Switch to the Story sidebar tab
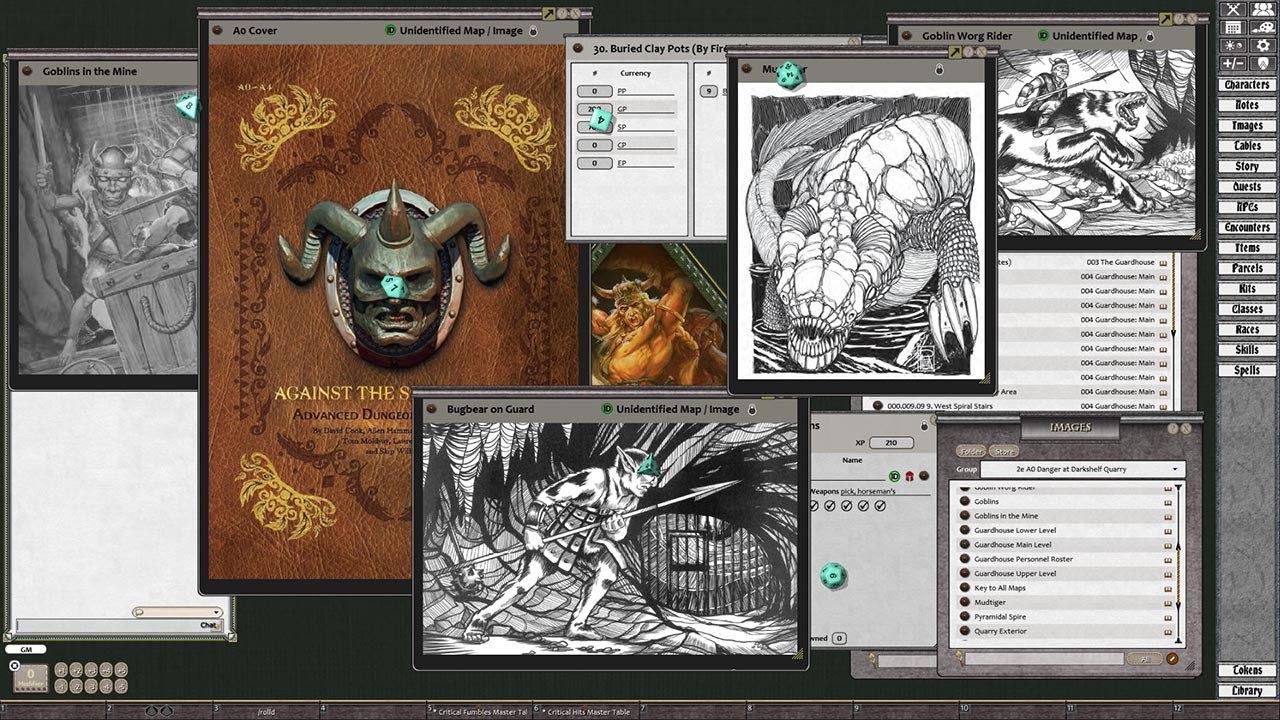This screenshot has height=720, width=1280. point(1247,166)
